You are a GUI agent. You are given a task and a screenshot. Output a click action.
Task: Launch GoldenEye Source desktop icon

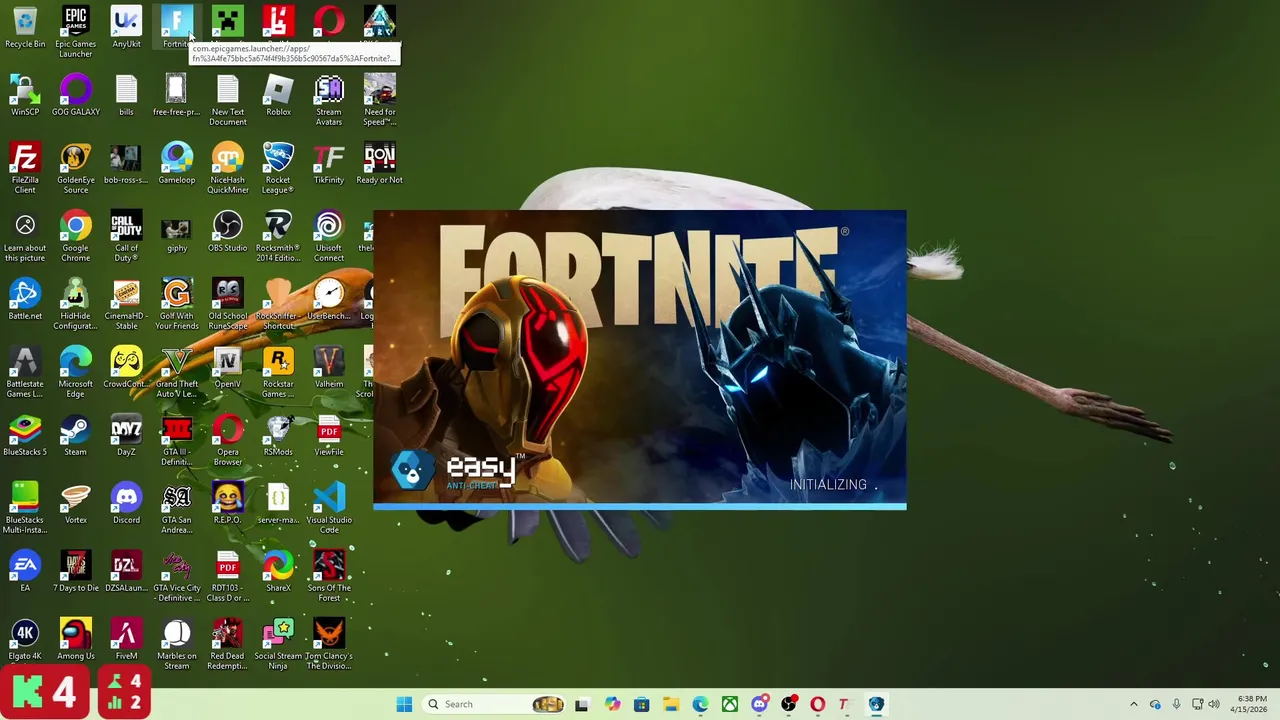(75, 168)
